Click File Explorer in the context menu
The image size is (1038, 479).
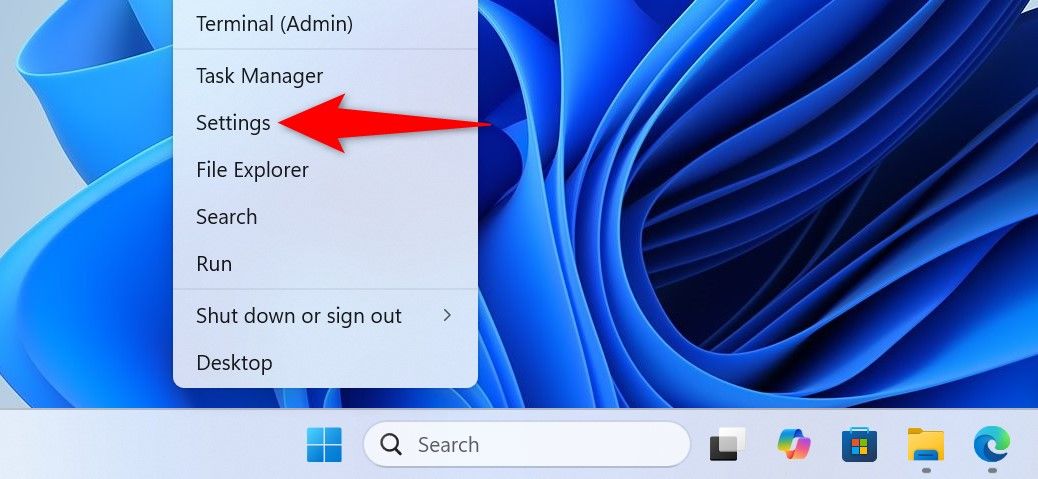252,170
